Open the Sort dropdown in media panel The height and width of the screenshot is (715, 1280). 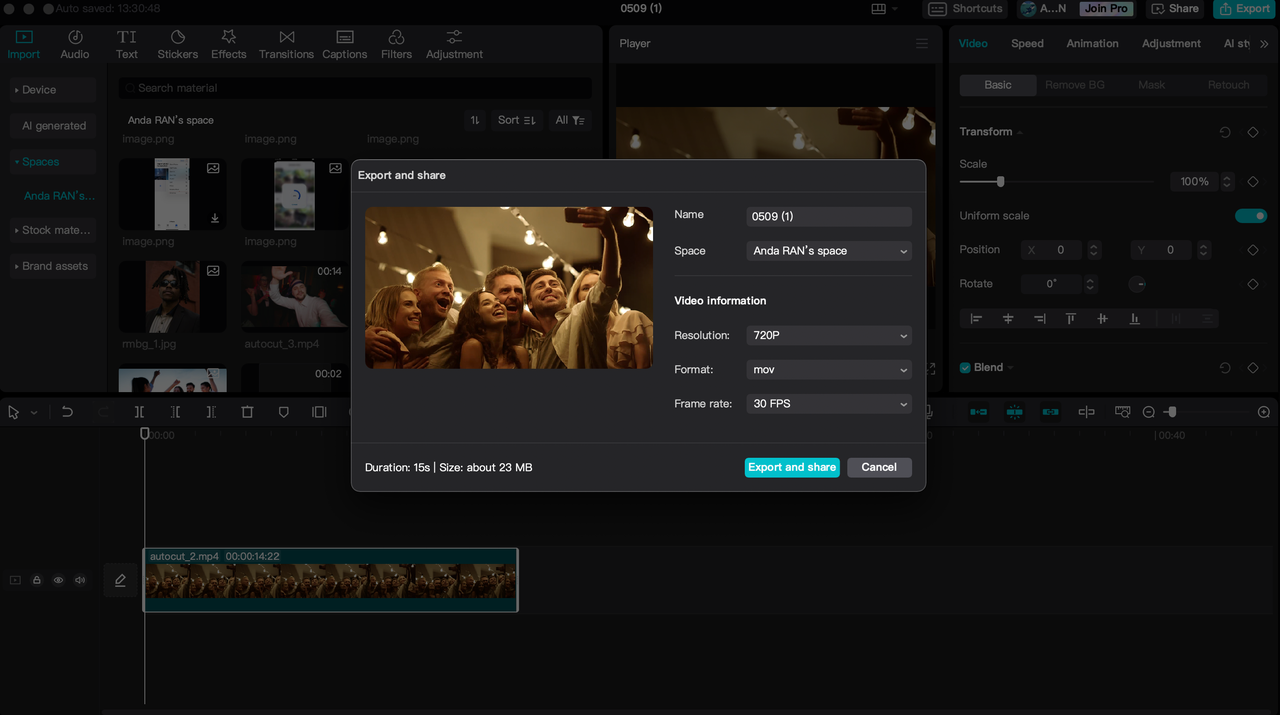tap(516, 120)
